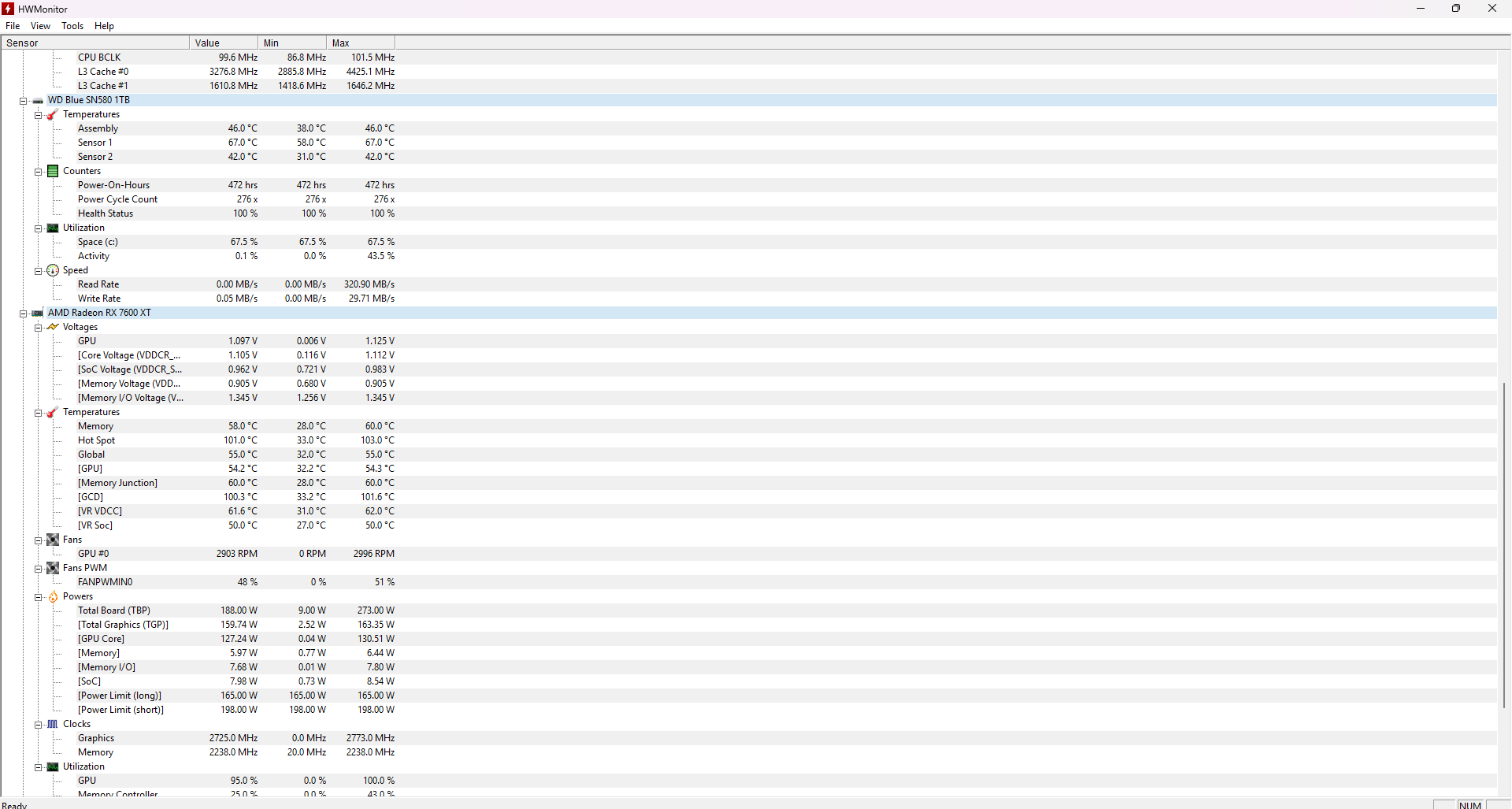1512x809 pixels.
Task: Click the vertical scrollbar thumb
Action: pyautogui.click(x=1504, y=544)
